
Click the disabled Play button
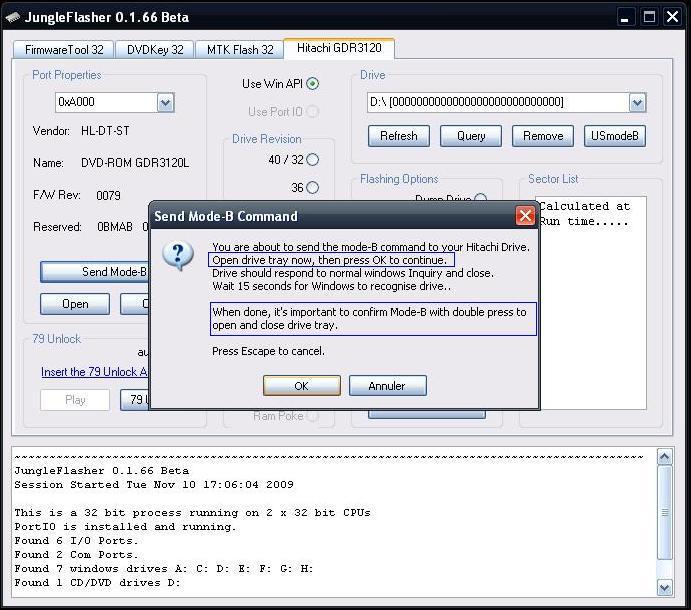[x=75, y=400]
